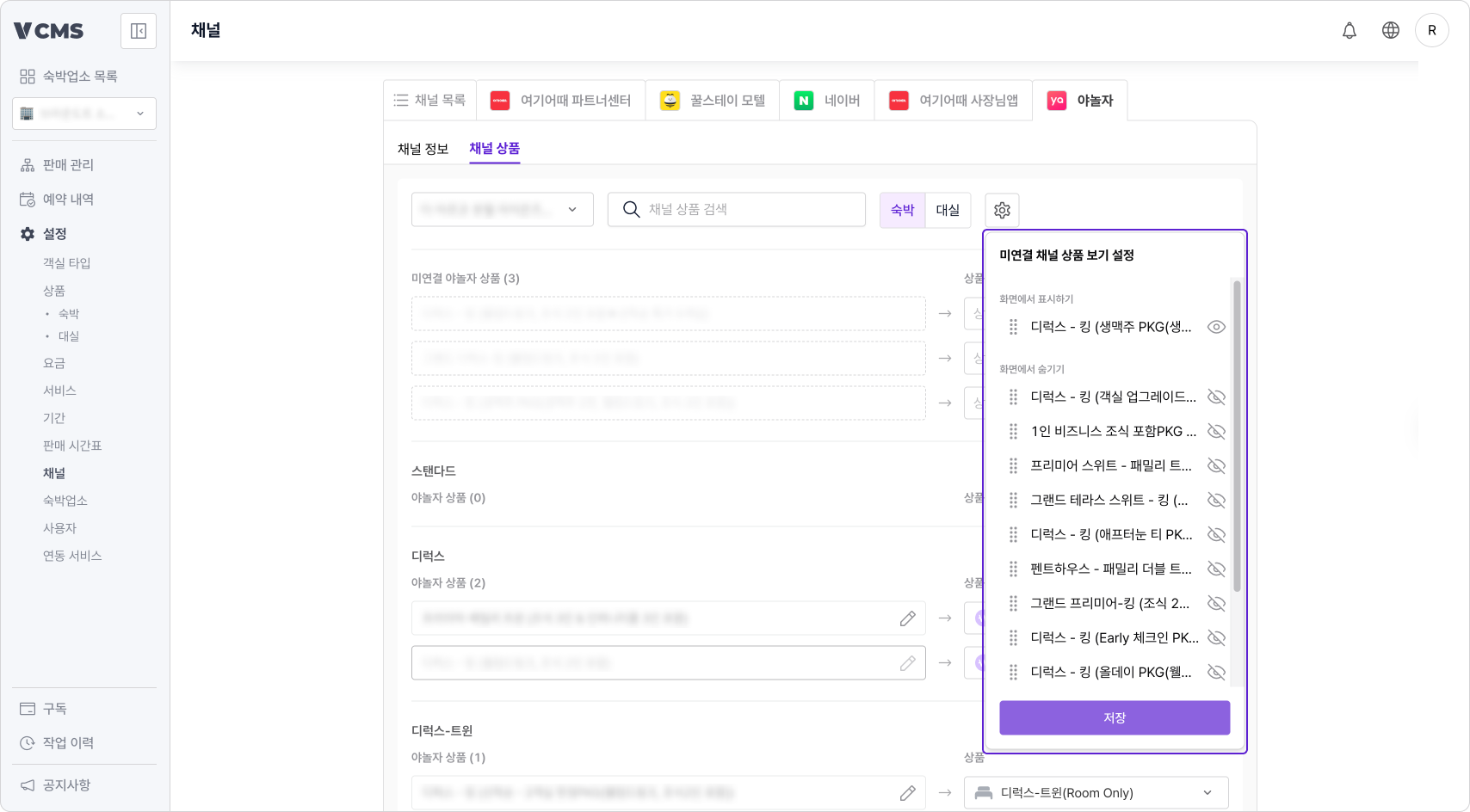The height and width of the screenshot is (812, 1470).
Task: Show the 1인 비즈니스 조식 포함PKG item
Action: 1216,431
